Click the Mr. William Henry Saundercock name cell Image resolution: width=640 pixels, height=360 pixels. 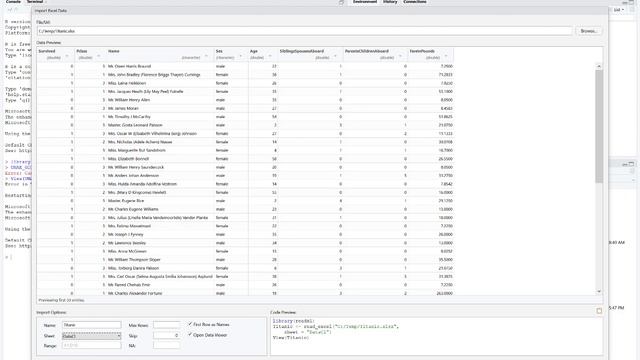coord(136,167)
